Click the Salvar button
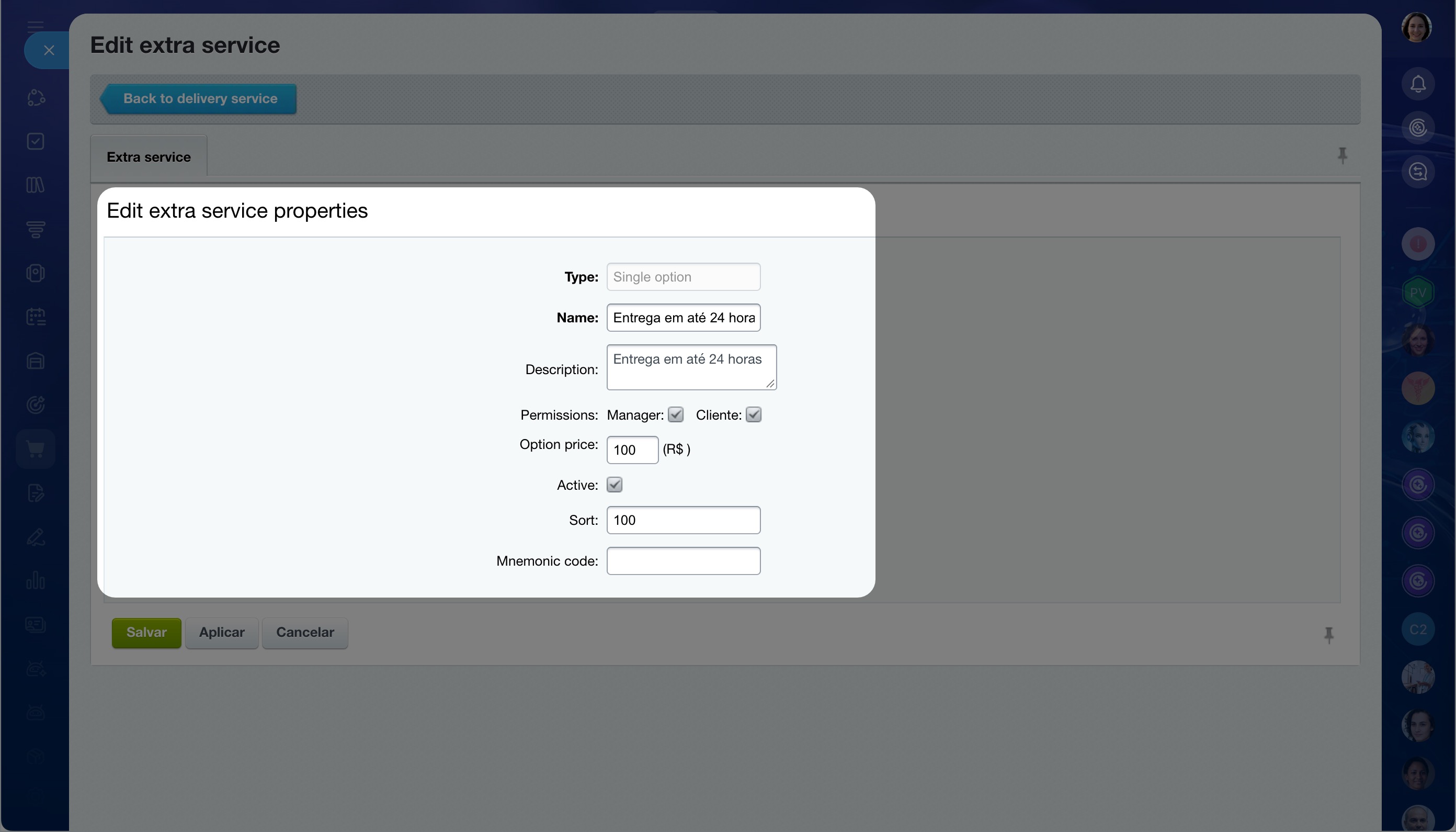The image size is (1456, 832). (146, 633)
